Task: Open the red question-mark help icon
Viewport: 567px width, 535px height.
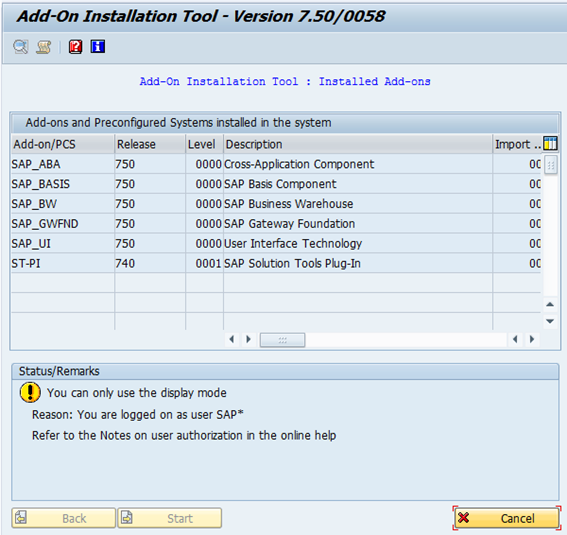Action: 75,47
